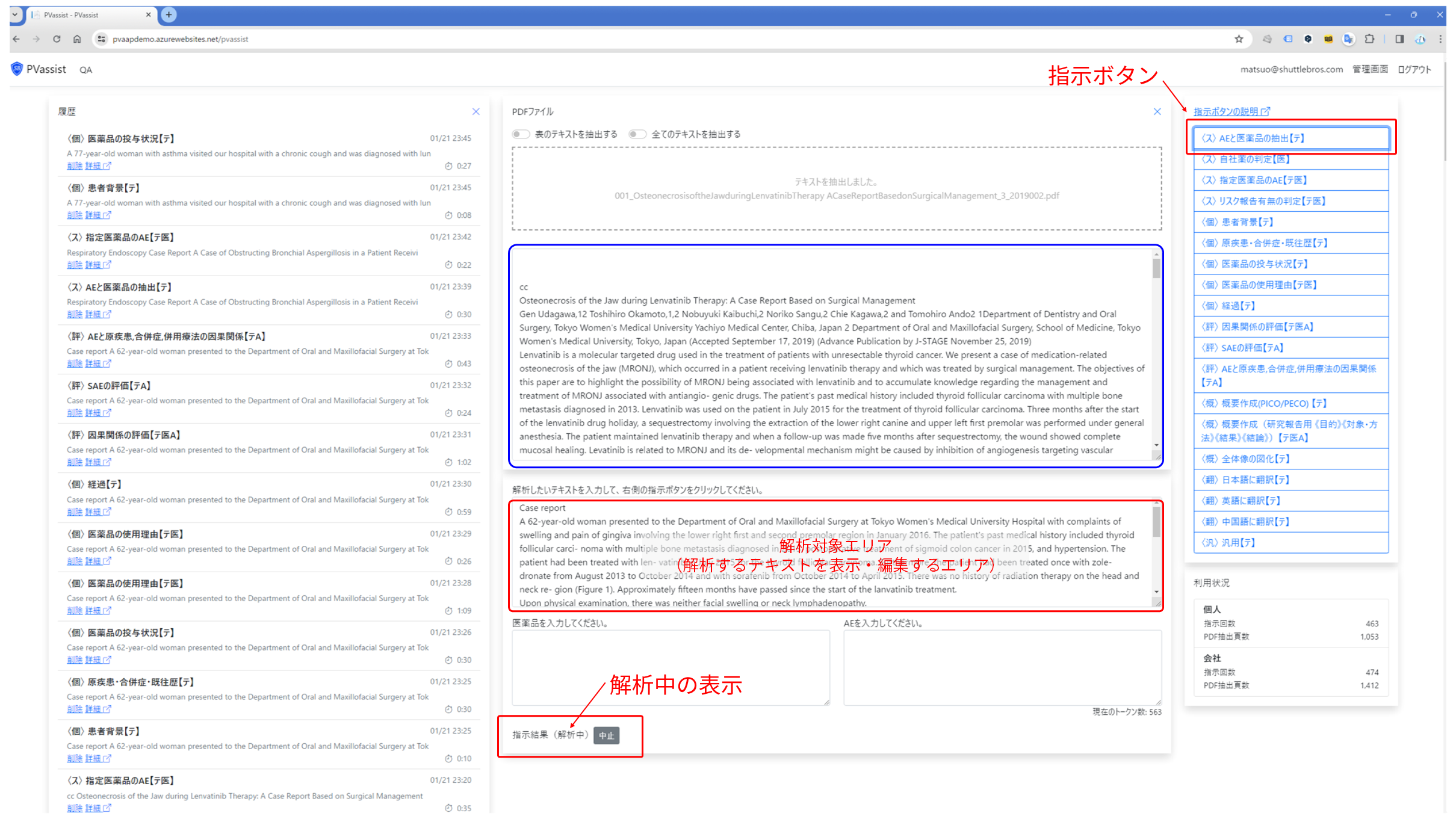Toggle 全てのテキストを抽出する switch
The image size is (1456, 819).
click(x=637, y=134)
